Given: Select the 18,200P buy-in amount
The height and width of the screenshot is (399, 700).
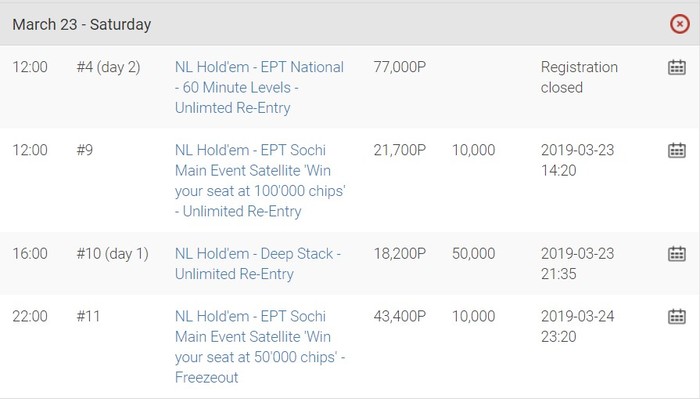Looking at the screenshot, I should [400, 254].
